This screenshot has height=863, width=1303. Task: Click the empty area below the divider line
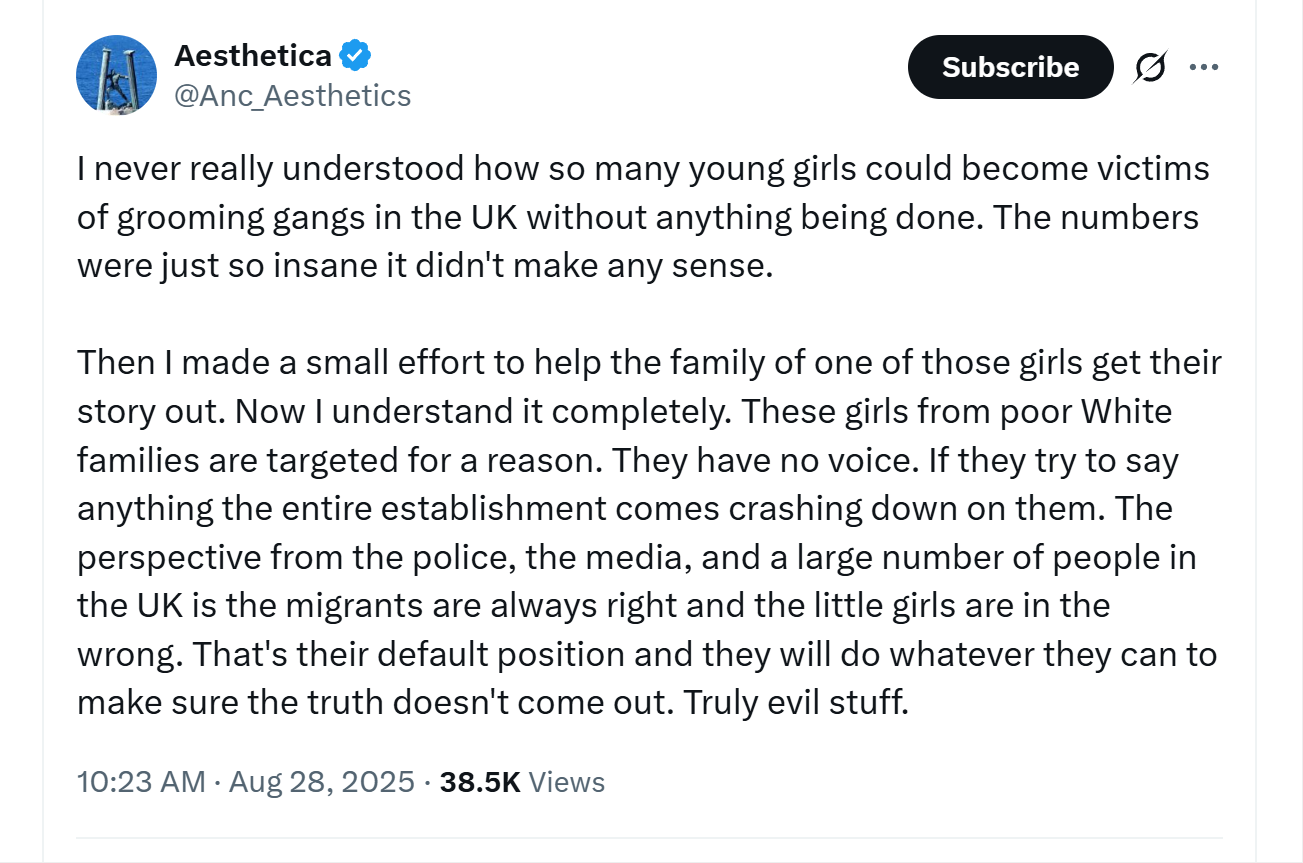point(649,851)
